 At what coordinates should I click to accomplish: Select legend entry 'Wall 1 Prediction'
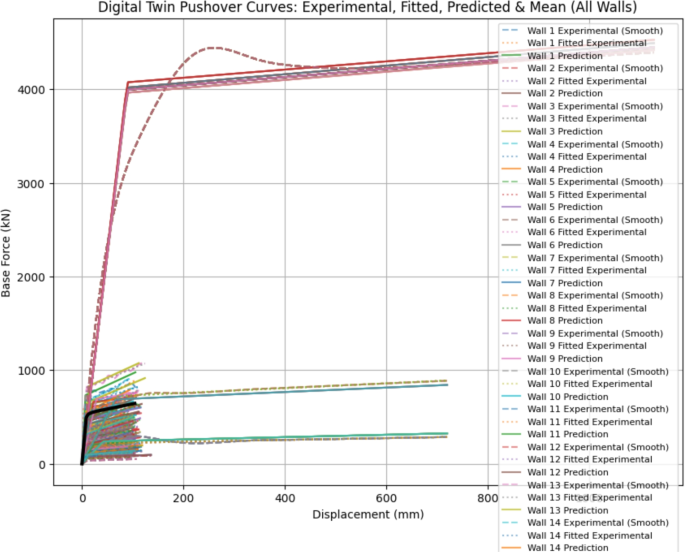[552, 56]
